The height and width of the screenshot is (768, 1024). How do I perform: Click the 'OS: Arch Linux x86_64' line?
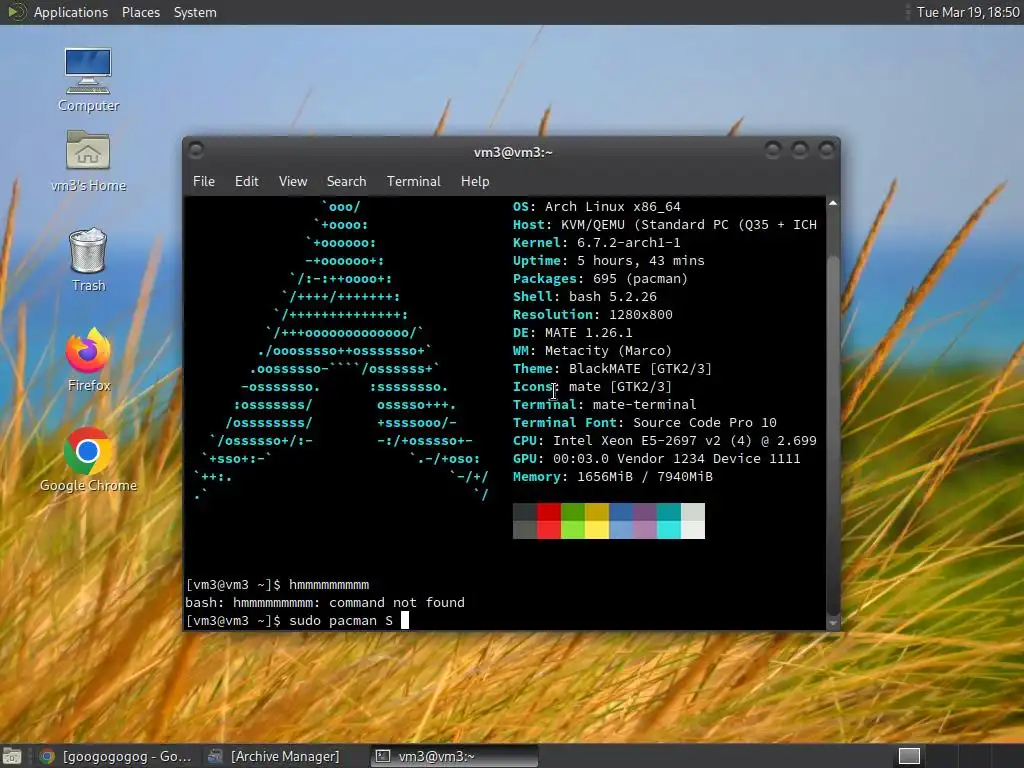pyautogui.click(x=596, y=206)
